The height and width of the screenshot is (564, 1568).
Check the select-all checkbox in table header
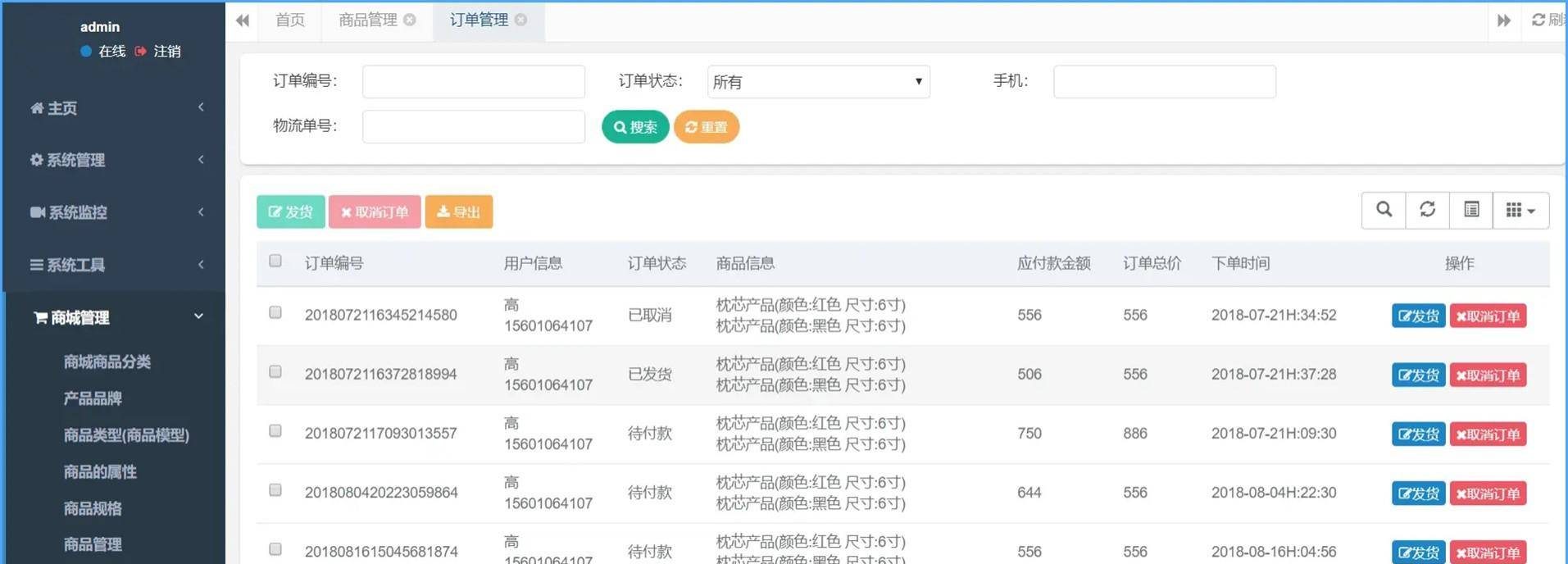click(x=275, y=261)
